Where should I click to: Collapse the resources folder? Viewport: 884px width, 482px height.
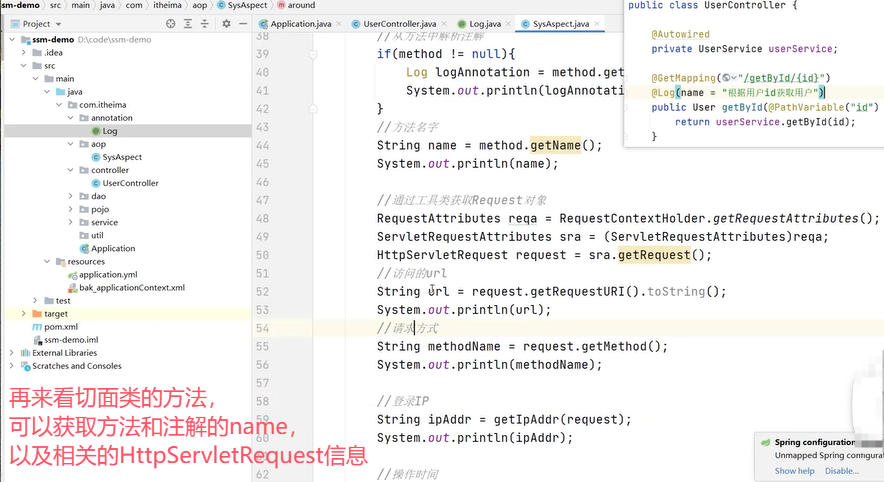coord(47,261)
